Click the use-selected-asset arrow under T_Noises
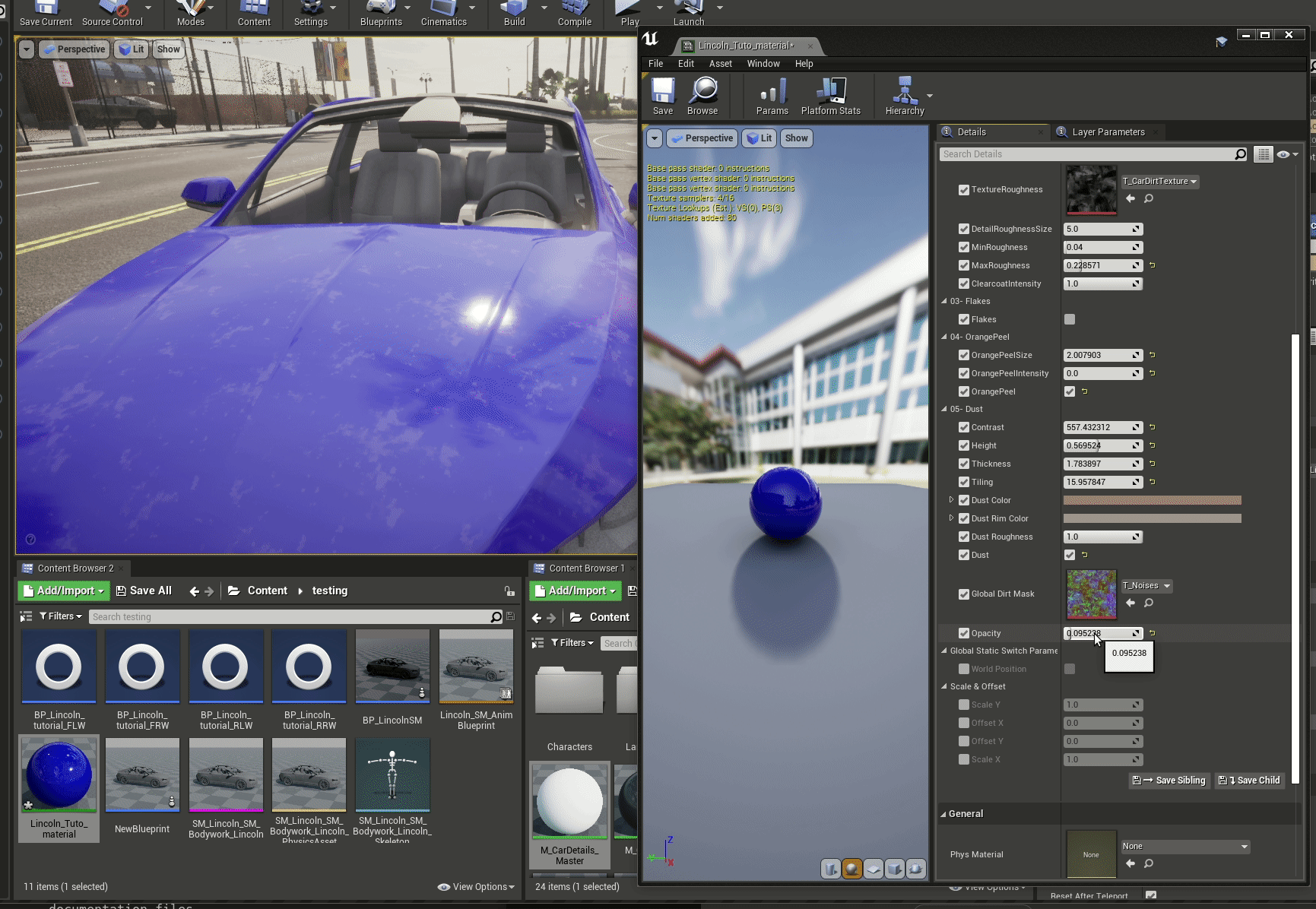The image size is (1316, 909). (1130, 603)
